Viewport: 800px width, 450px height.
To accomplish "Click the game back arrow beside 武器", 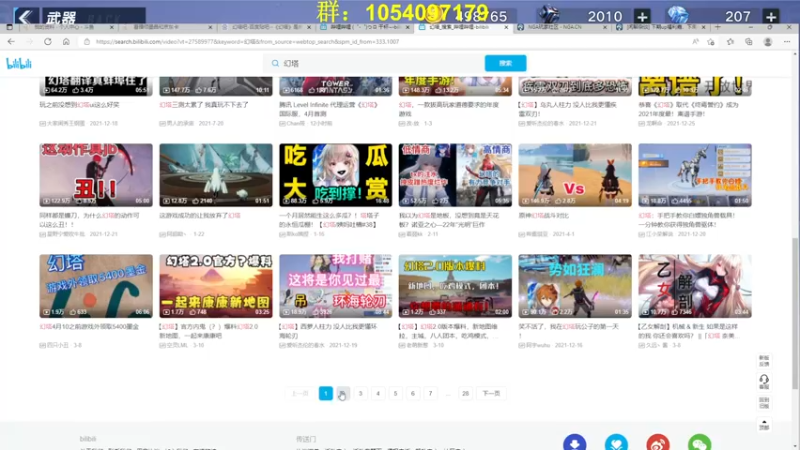I will (x=25, y=16).
